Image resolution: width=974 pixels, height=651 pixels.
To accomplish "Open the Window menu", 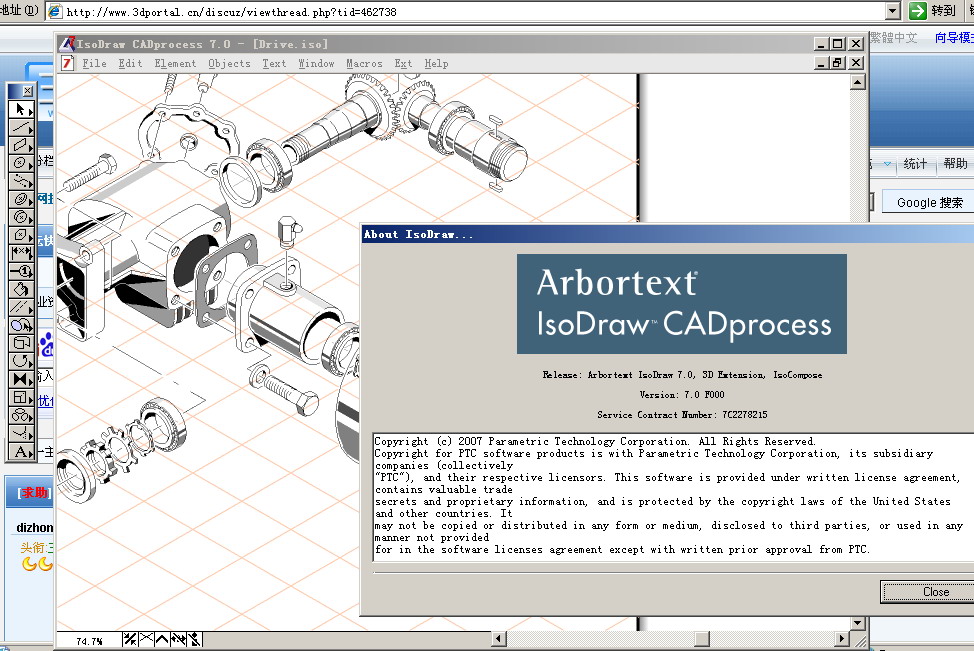I will click(316, 63).
